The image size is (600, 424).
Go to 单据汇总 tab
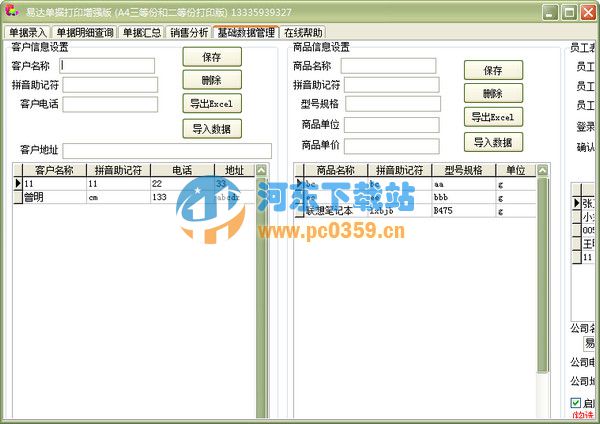click(x=142, y=33)
